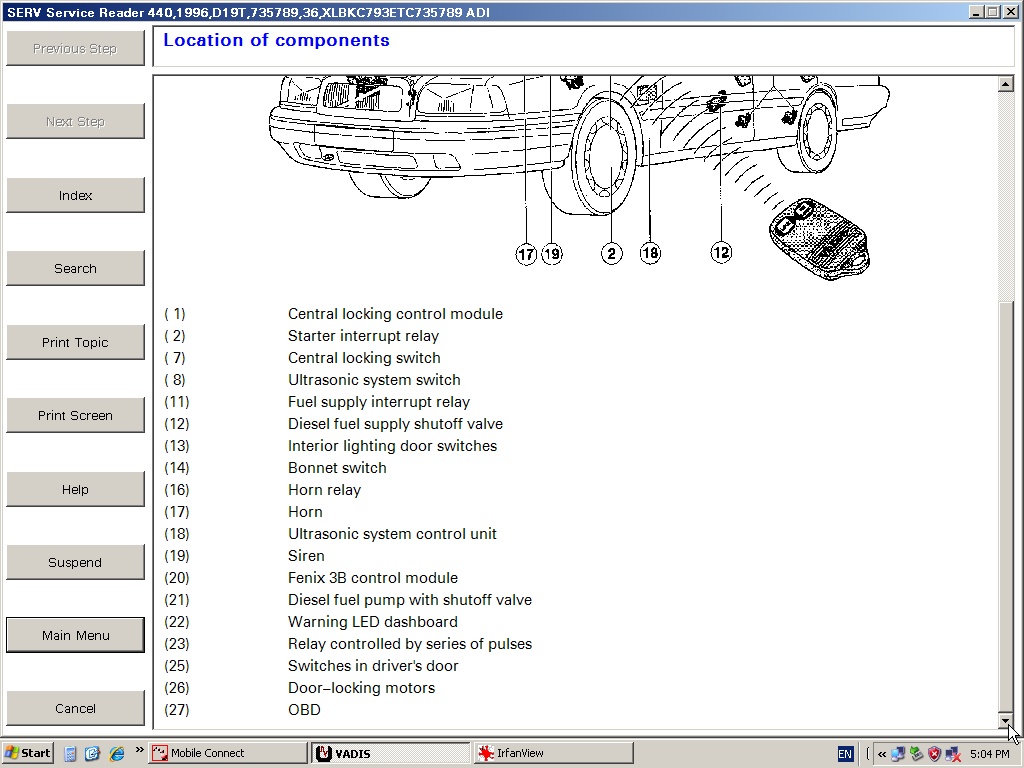Click 'Door–locking motors' entry
The image size is (1024, 768).
coord(361,688)
